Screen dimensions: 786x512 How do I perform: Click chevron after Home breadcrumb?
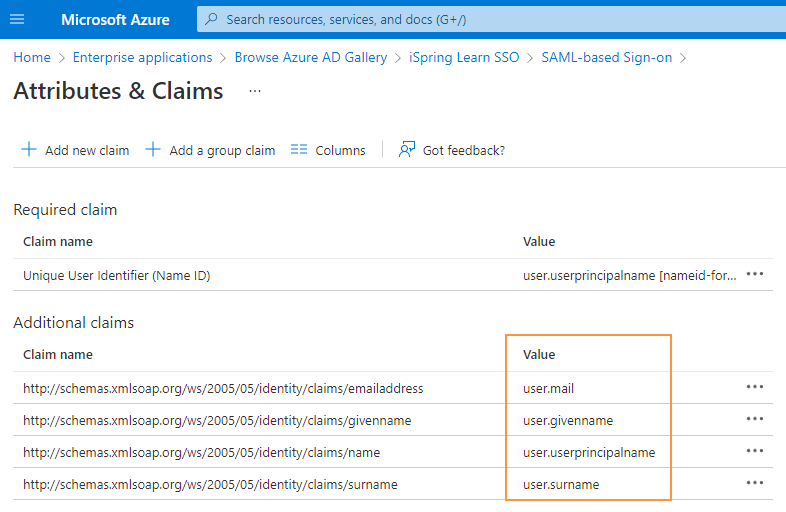click(x=62, y=58)
